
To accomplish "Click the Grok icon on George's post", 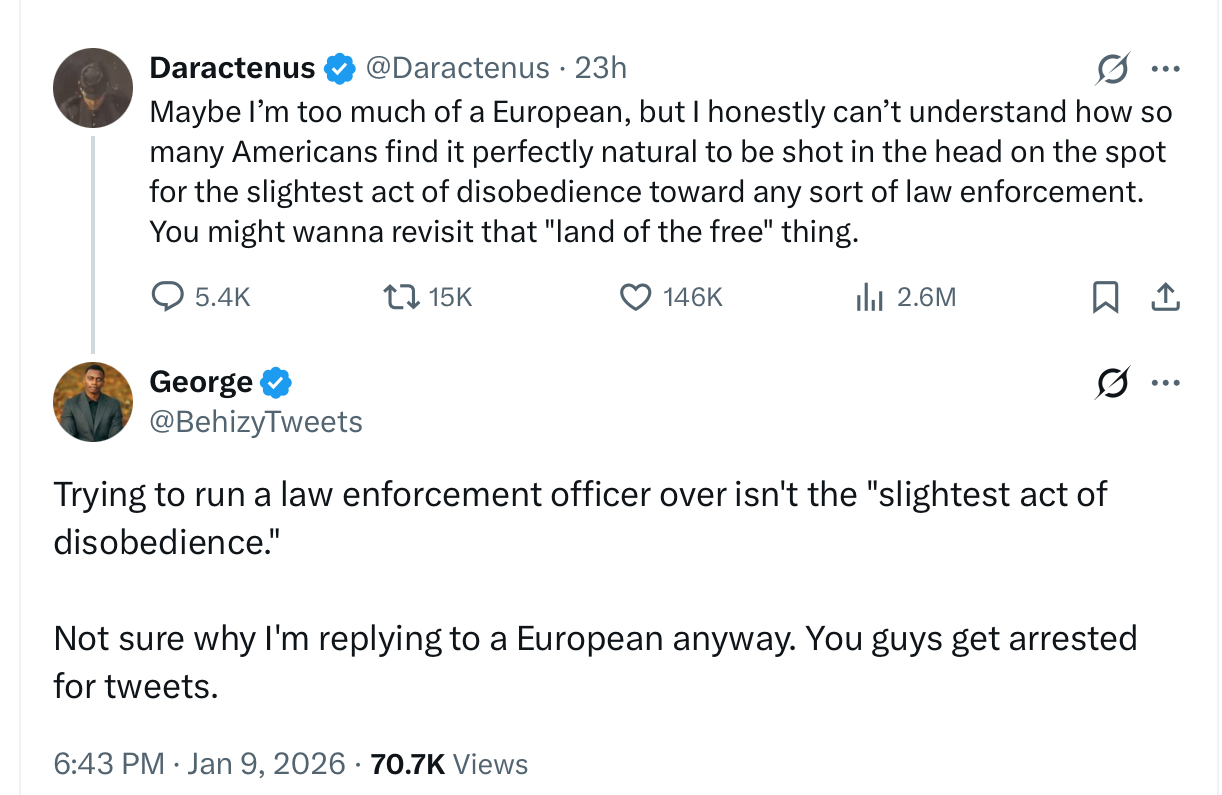I will [x=1111, y=383].
